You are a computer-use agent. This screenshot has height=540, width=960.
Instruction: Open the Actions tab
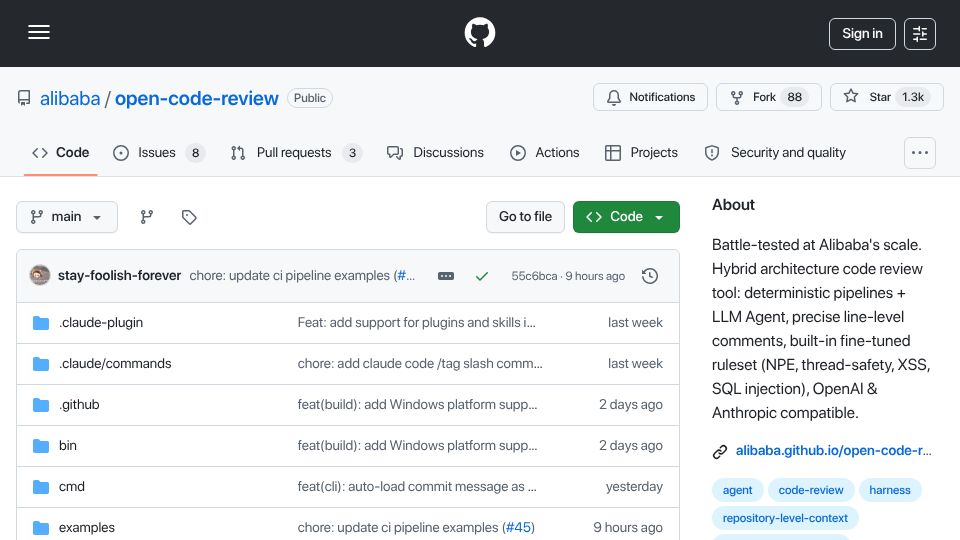point(544,152)
